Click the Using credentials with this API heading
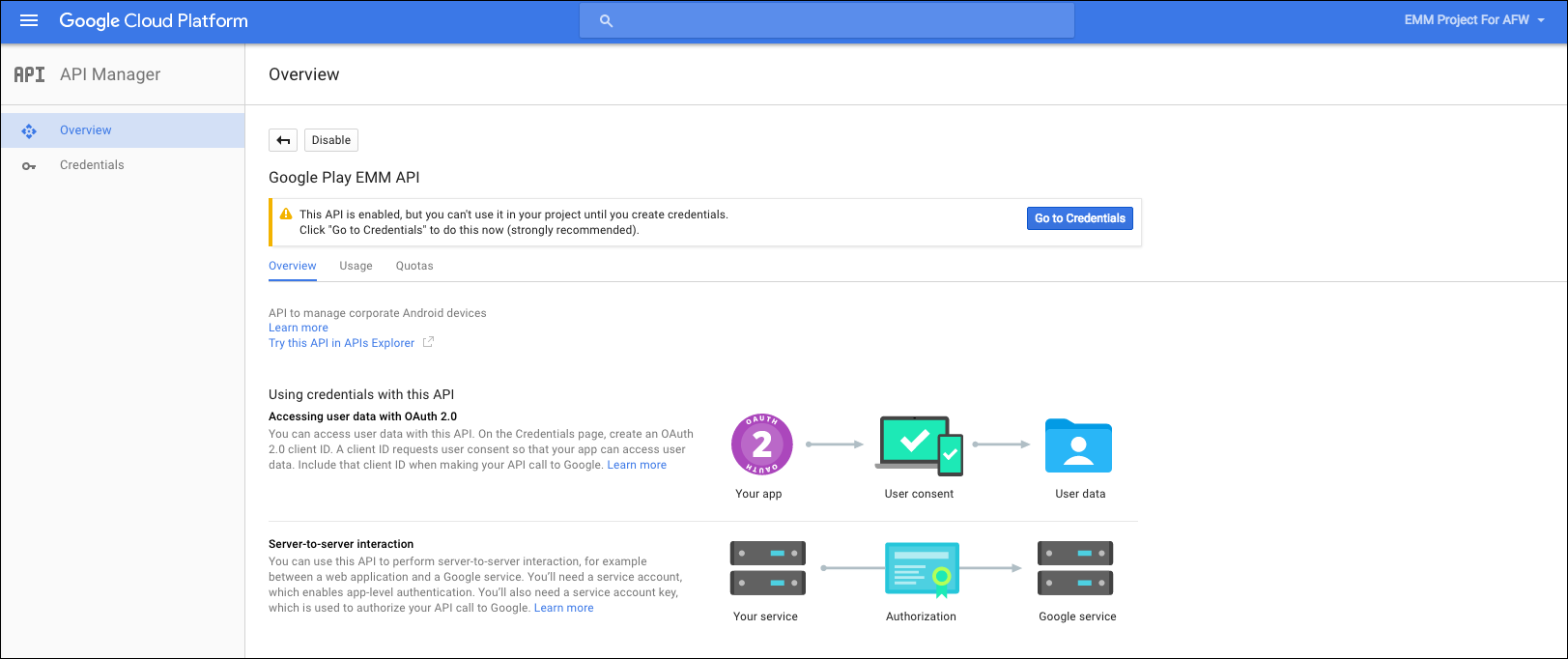Viewport: 1568px width, 659px height. point(361,394)
